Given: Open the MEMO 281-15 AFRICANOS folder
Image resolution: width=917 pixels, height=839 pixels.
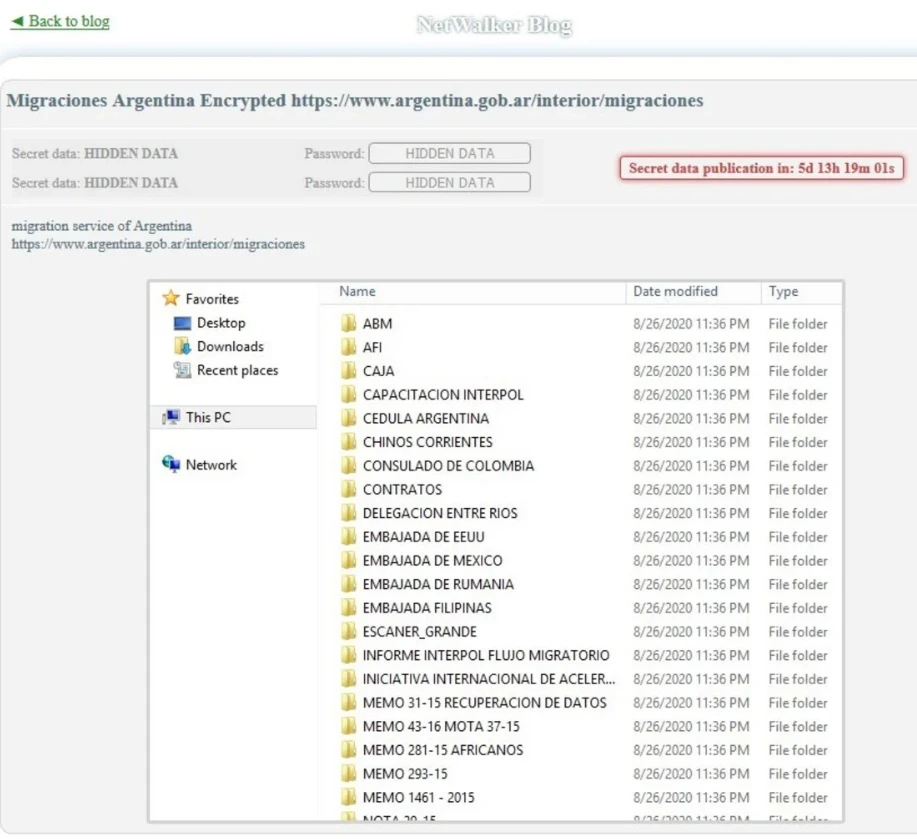Looking at the screenshot, I should point(442,750).
